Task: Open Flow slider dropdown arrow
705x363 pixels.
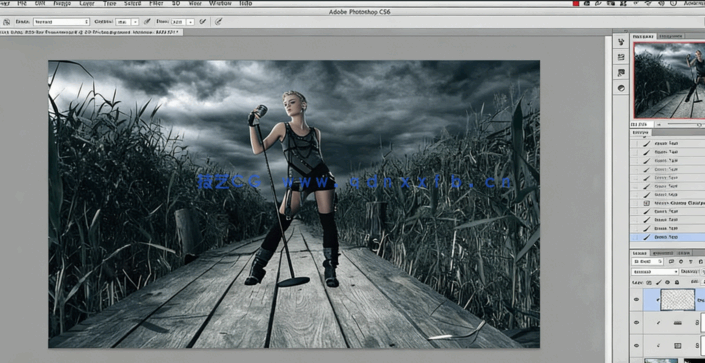Action: (190, 22)
